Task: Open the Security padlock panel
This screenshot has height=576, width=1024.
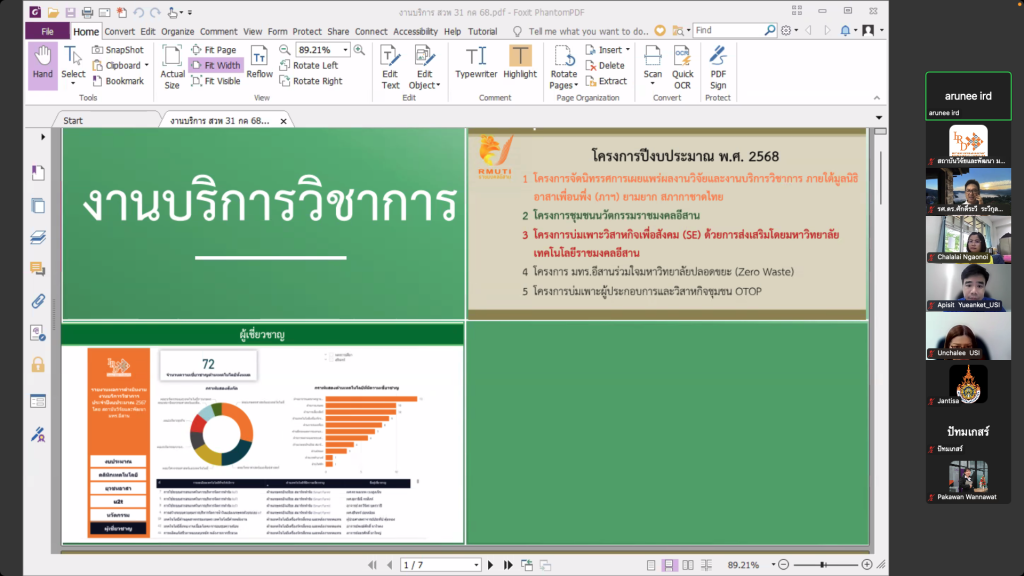Action: (38, 364)
